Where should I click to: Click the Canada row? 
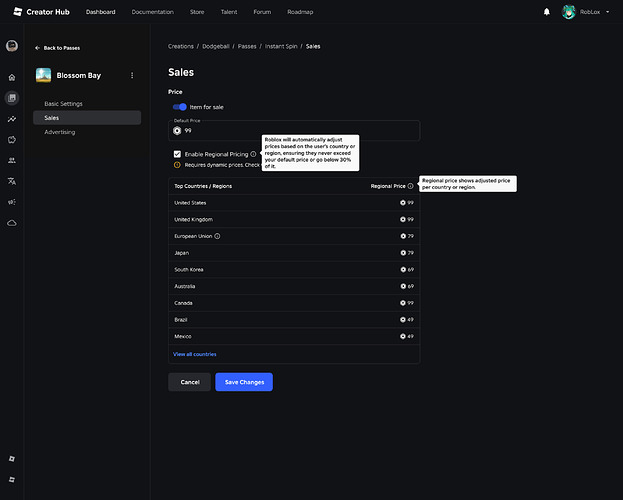click(x=294, y=303)
